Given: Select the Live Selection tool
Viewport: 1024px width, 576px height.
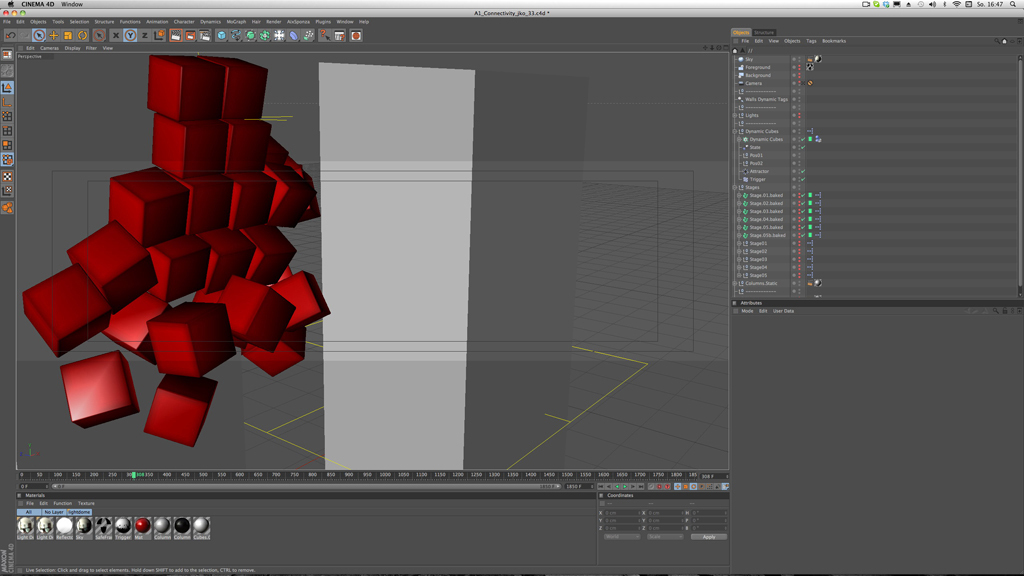Looking at the screenshot, I should pyautogui.click(x=39, y=36).
